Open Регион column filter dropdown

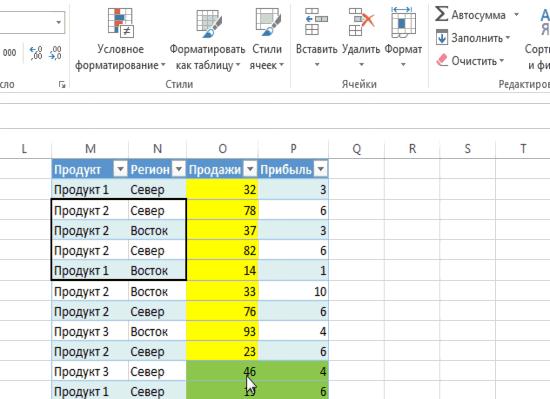[179, 170]
